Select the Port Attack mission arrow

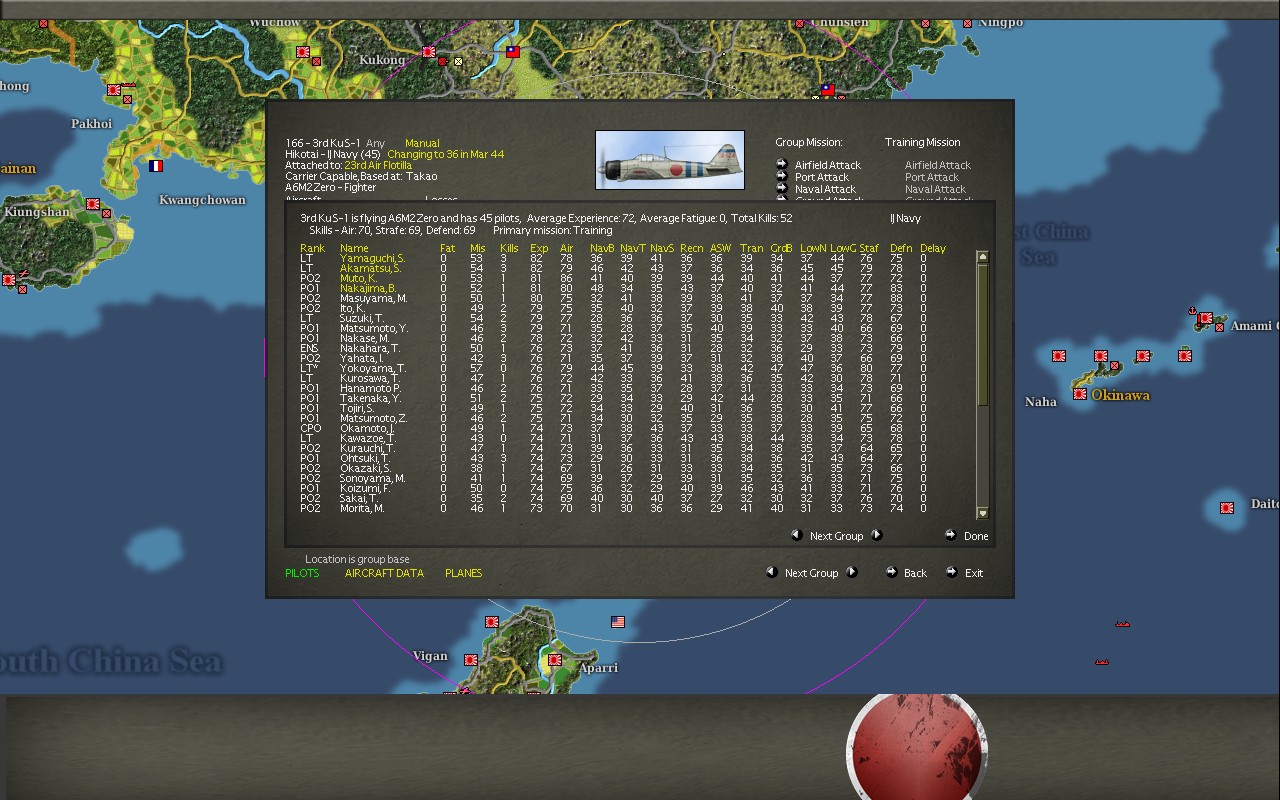pos(782,176)
